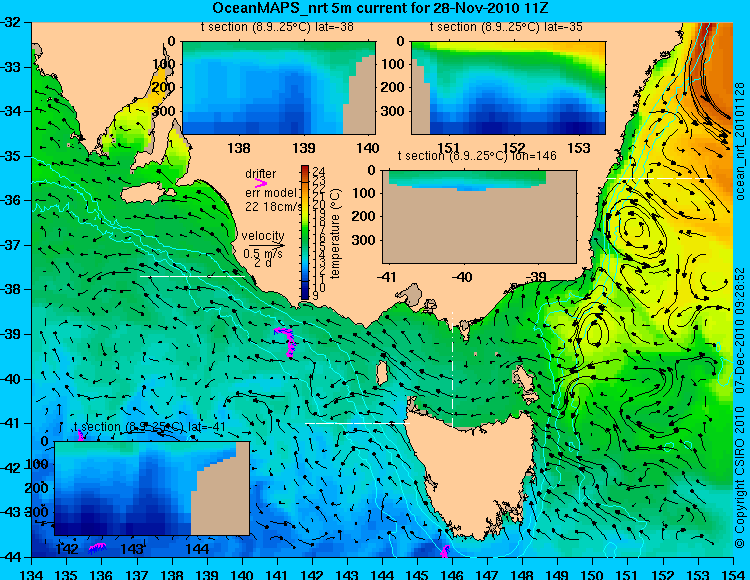Open the lat=-38 temperature section inset
Viewport: 750px width, 580px height.
coord(279,88)
